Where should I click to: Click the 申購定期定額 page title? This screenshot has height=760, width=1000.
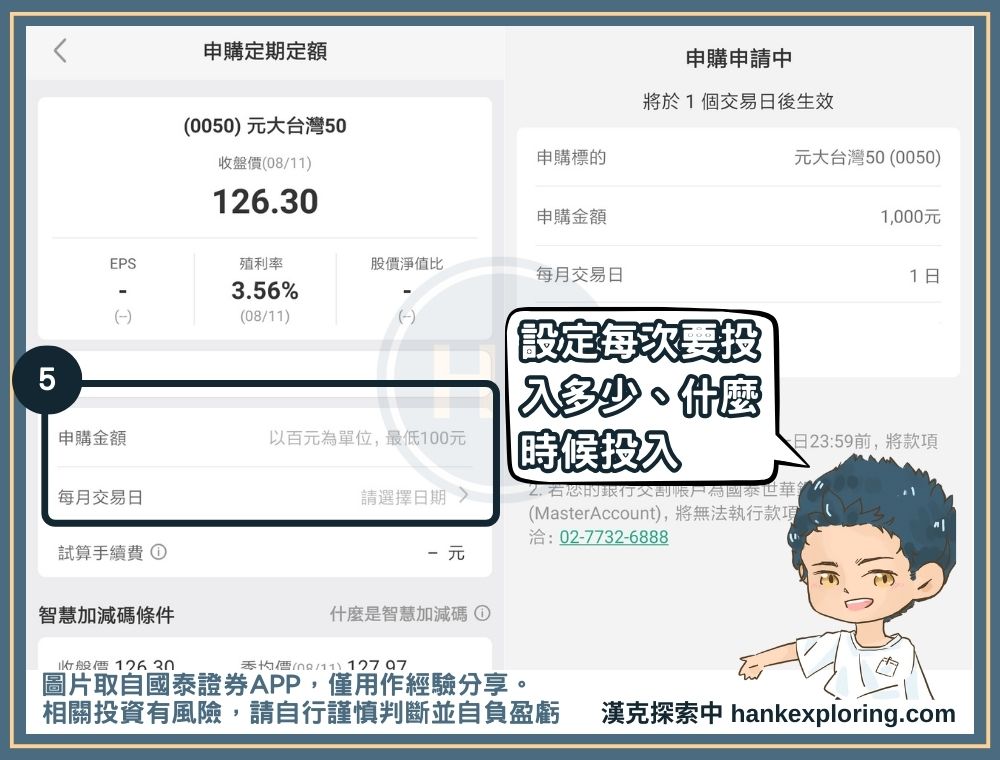(x=265, y=51)
